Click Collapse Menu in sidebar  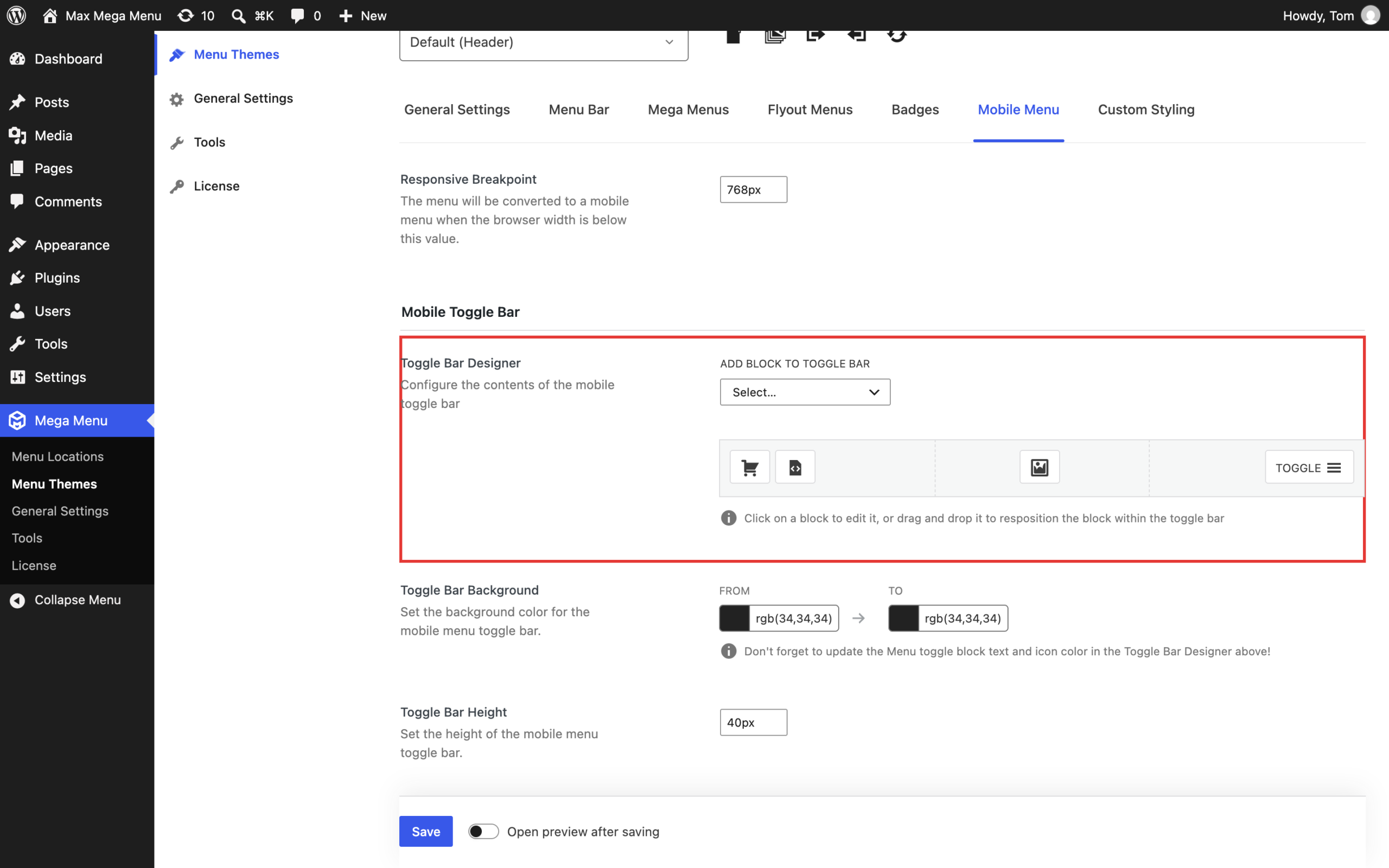(x=77, y=599)
